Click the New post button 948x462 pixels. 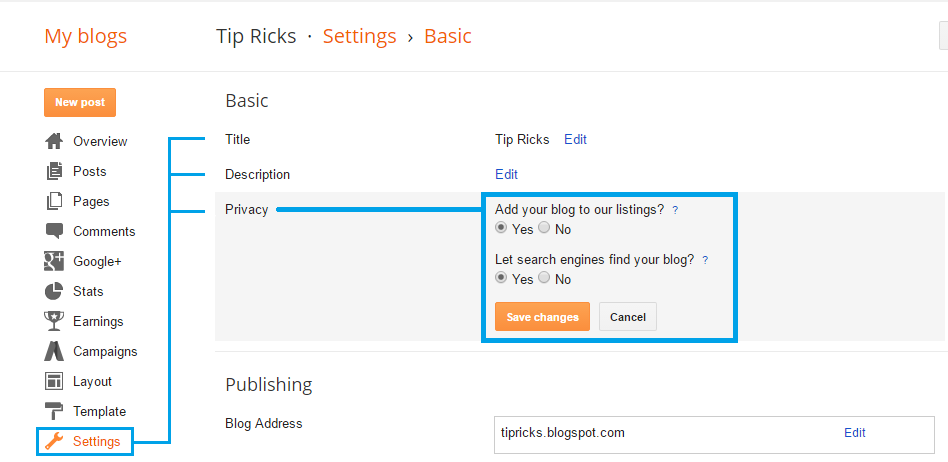[x=80, y=103]
